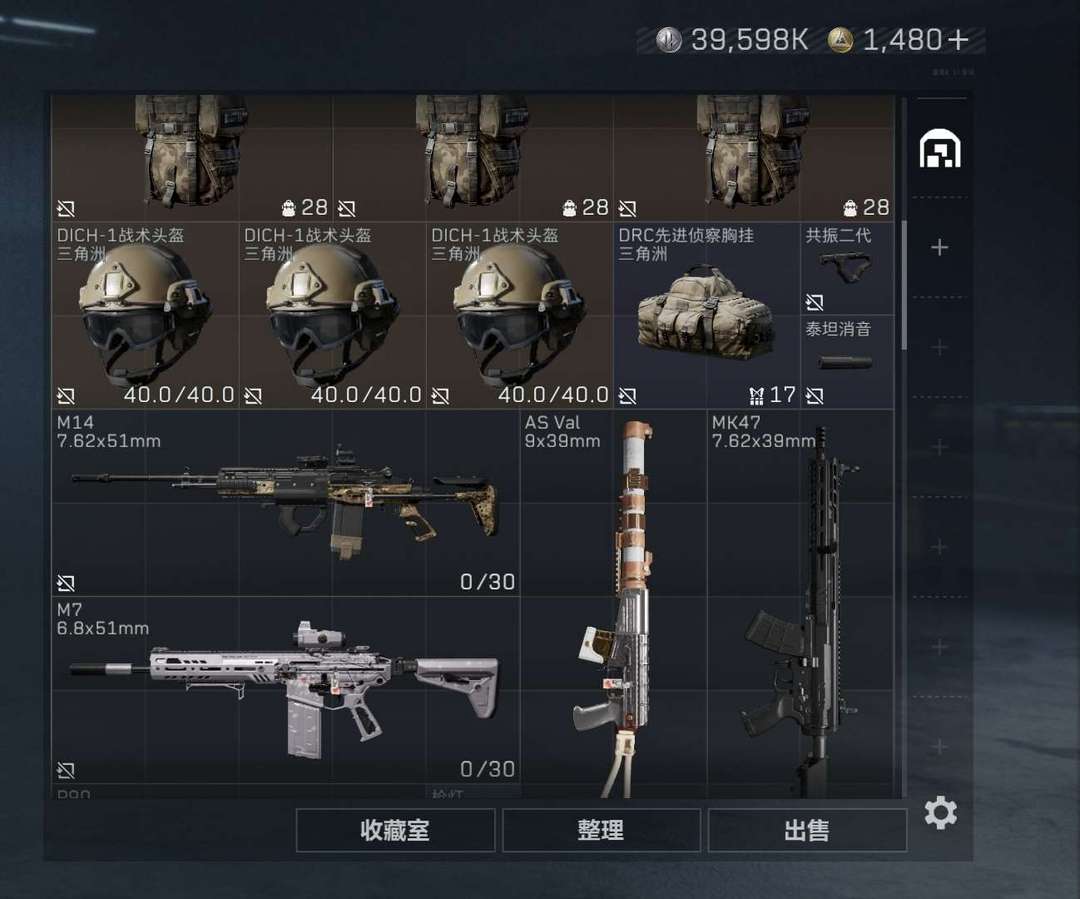
Task: Click the bound icon on M14 rifle
Action: pos(65,583)
